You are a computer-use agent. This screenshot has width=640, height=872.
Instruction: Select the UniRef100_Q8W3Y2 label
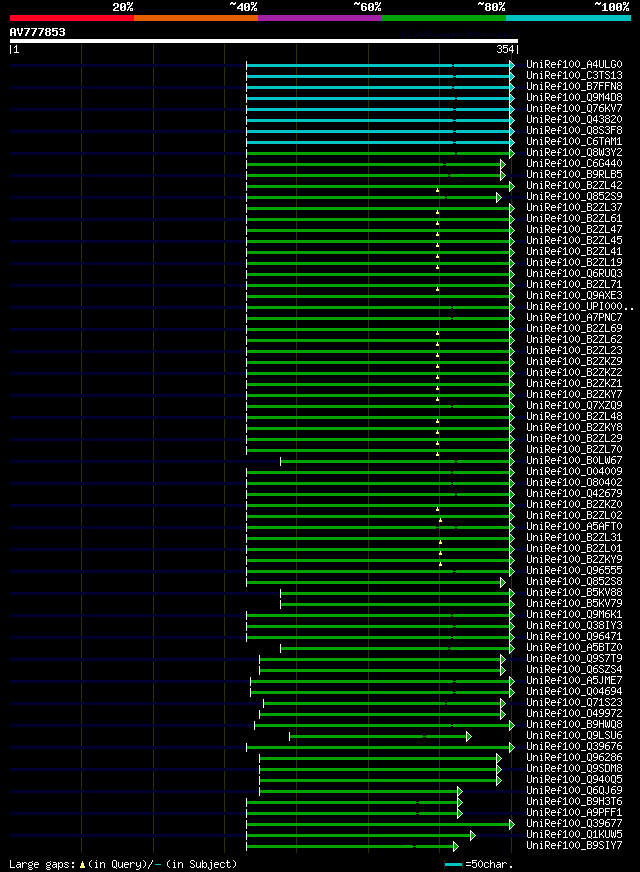[574, 152]
